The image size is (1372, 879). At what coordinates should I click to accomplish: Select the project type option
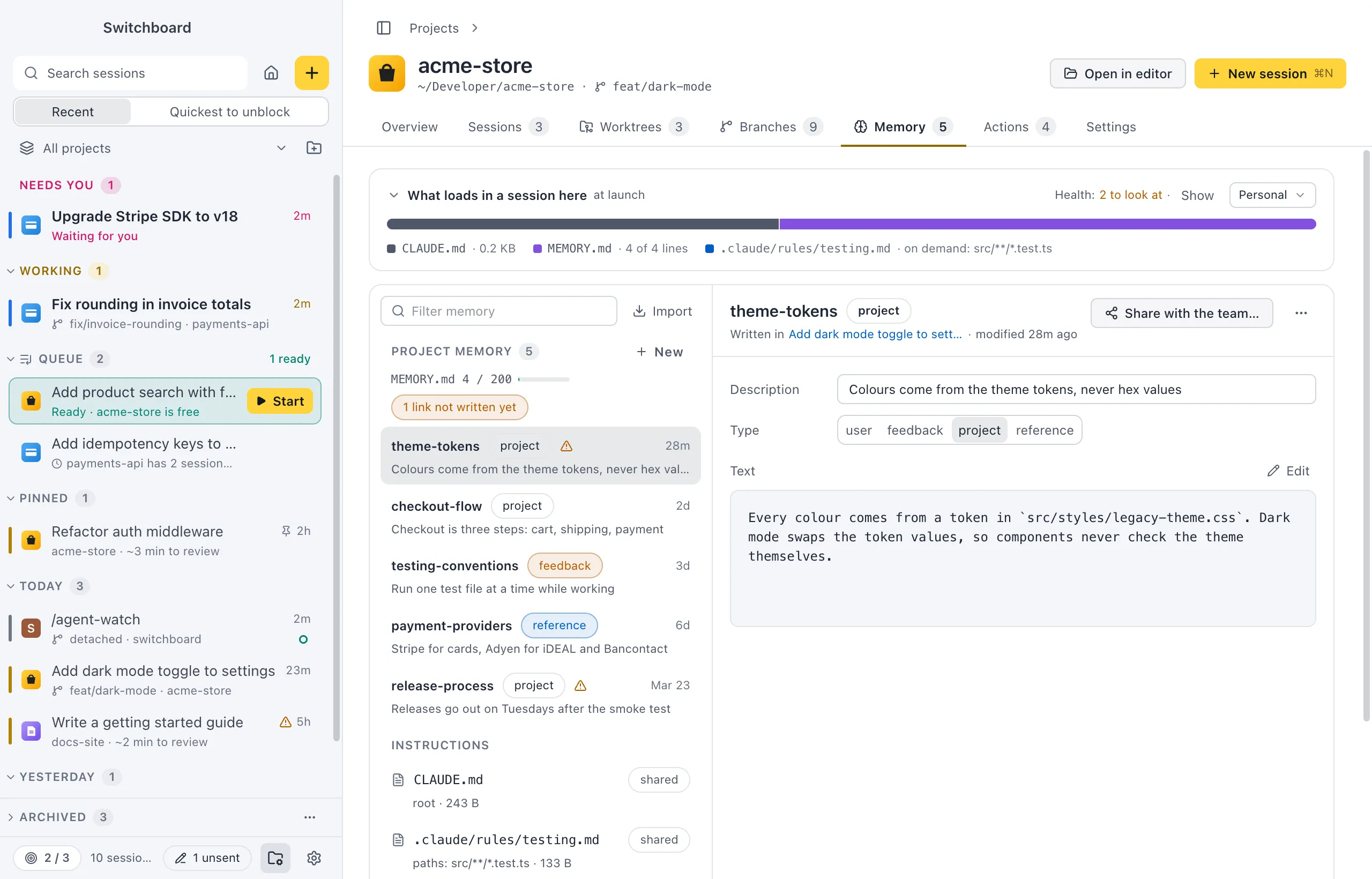pos(979,430)
